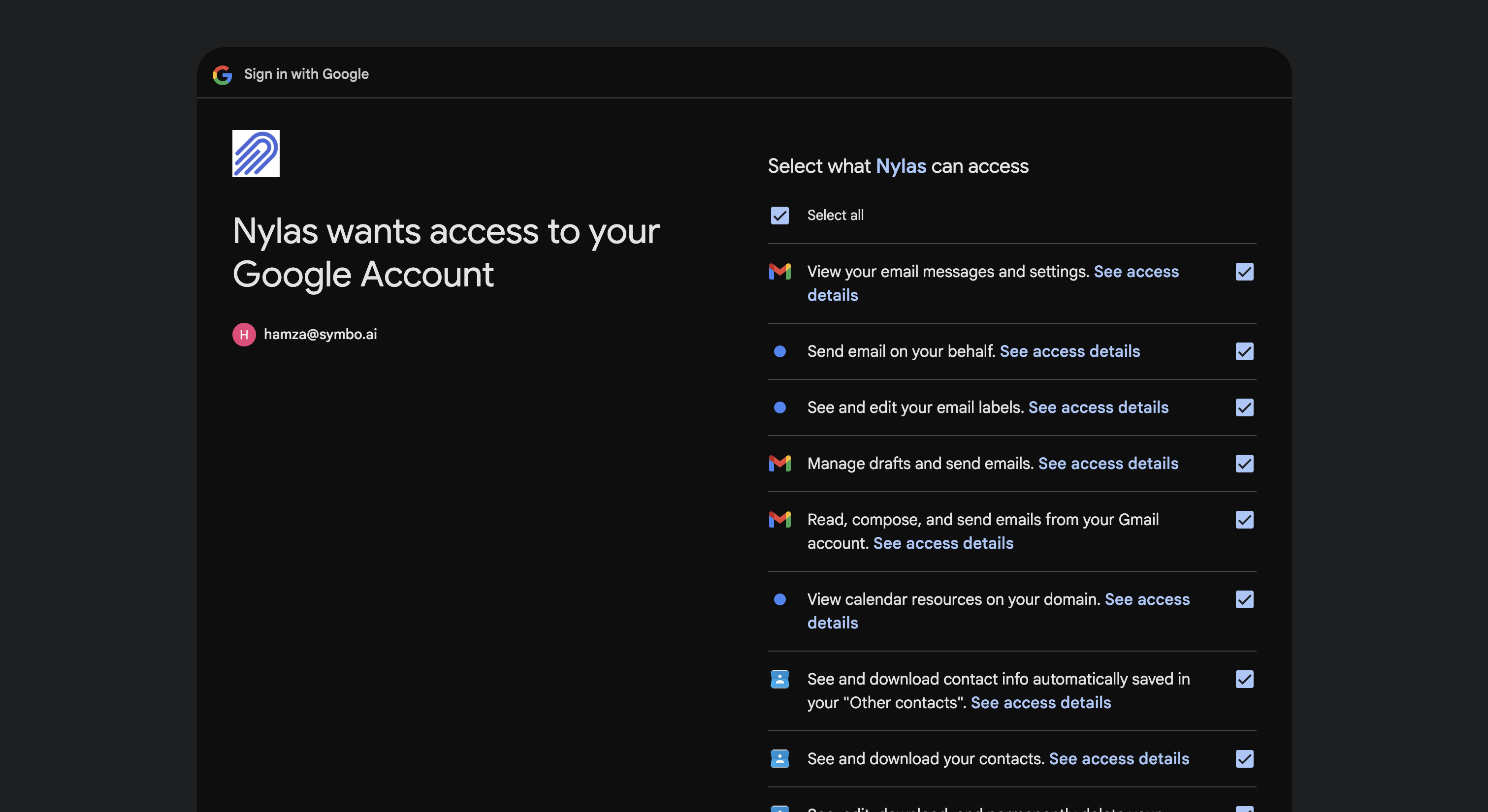Click Gmail icon beside View your email messages
Image resolution: width=1488 pixels, height=812 pixels.
pyautogui.click(x=780, y=272)
